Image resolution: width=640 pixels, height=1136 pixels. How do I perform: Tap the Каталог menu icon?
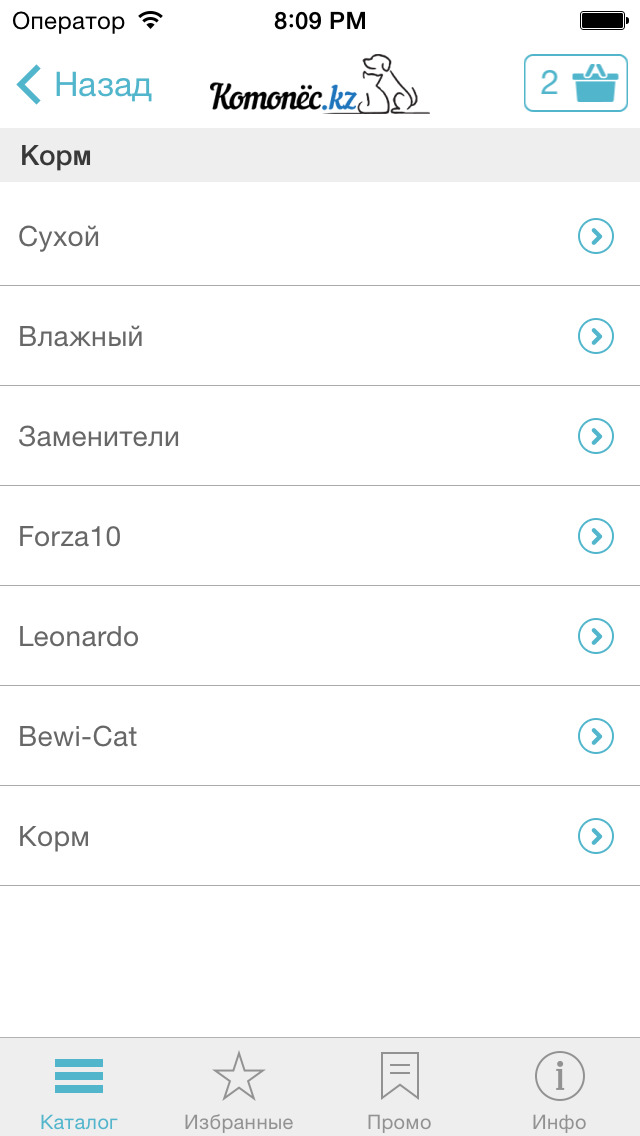(x=79, y=1076)
